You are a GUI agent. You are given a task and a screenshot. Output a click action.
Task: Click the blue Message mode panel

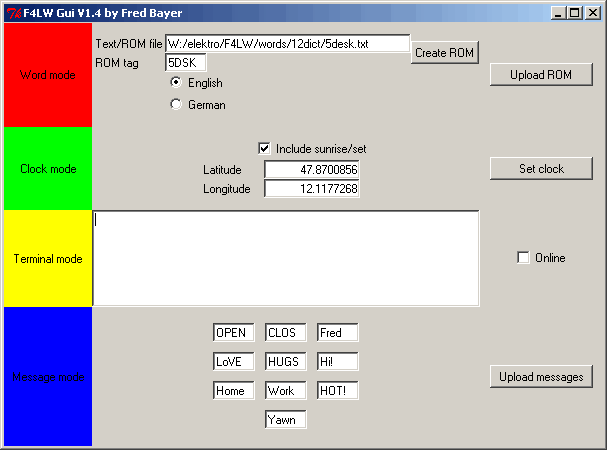(47, 377)
